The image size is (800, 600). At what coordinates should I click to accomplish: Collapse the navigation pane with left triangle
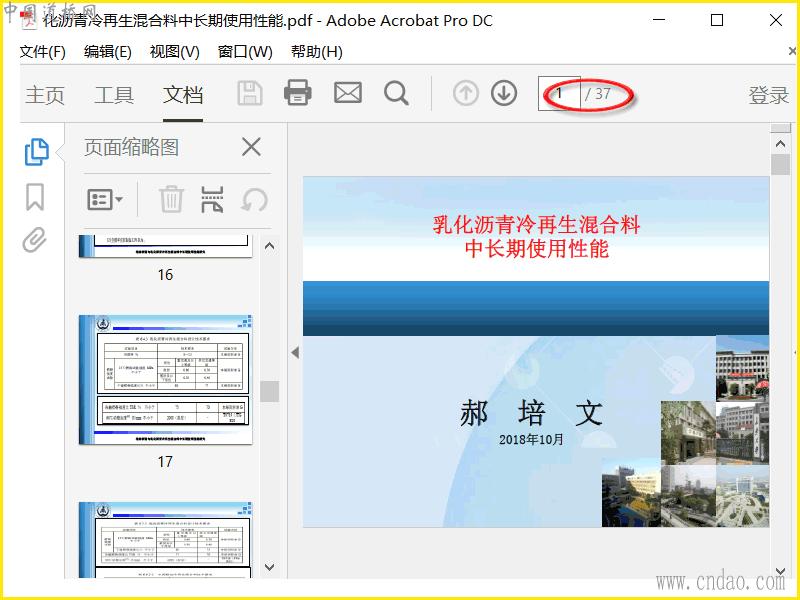tap(295, 352)
